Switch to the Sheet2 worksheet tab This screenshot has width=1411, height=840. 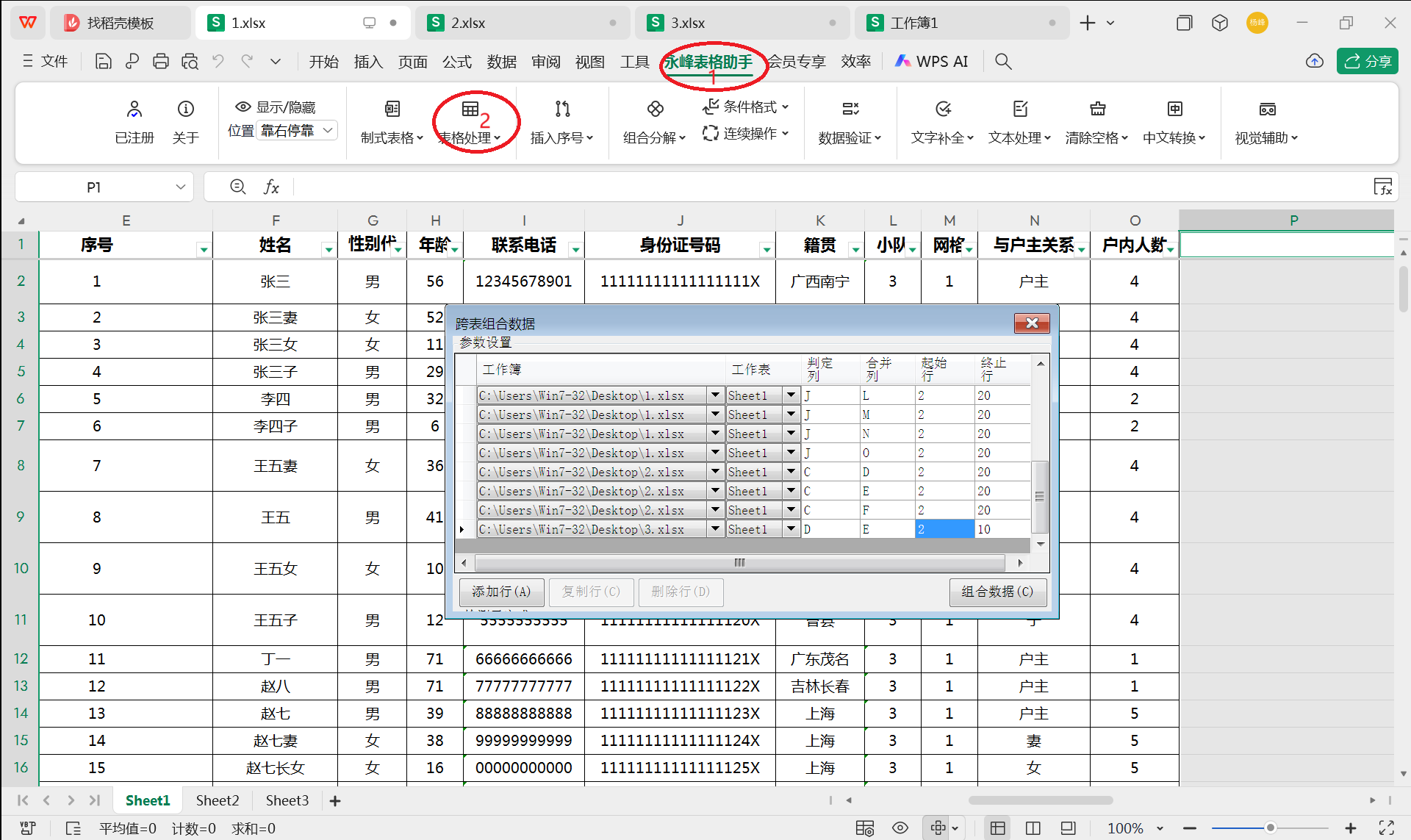[x=217, y=800]
